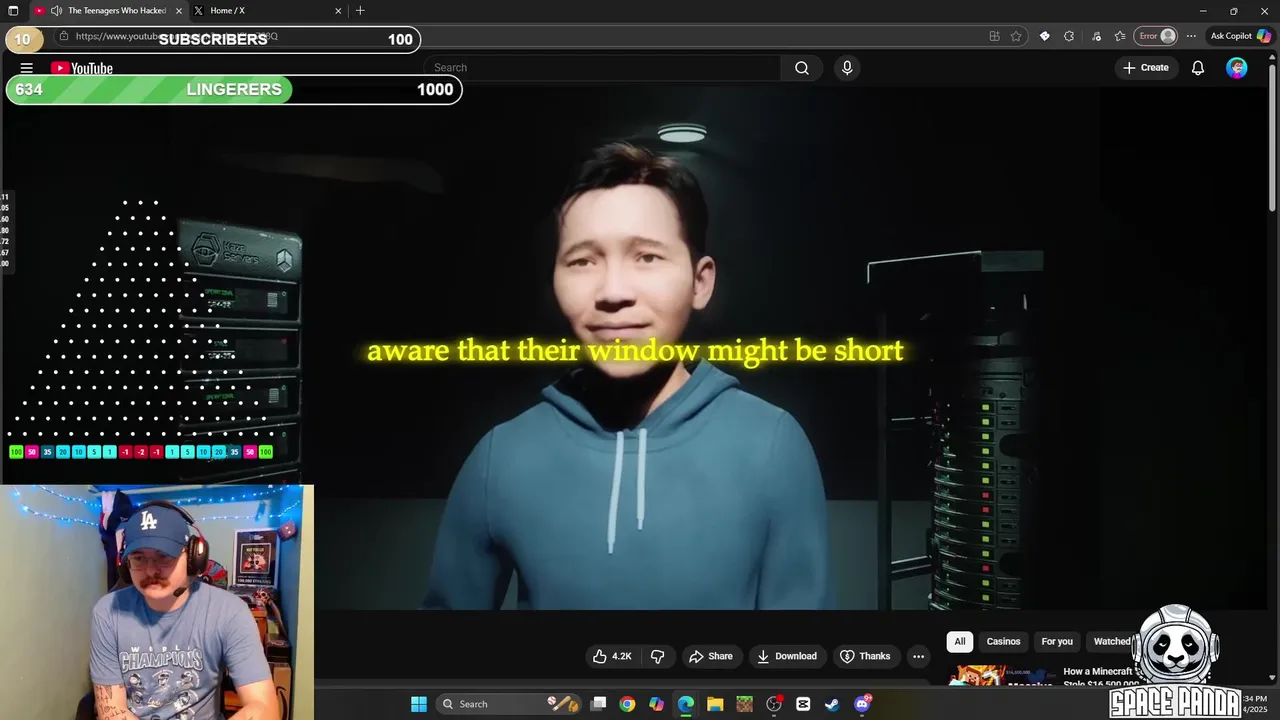Download the video
This screenshot has height=720, width=1280.
(x=787, y=656)
